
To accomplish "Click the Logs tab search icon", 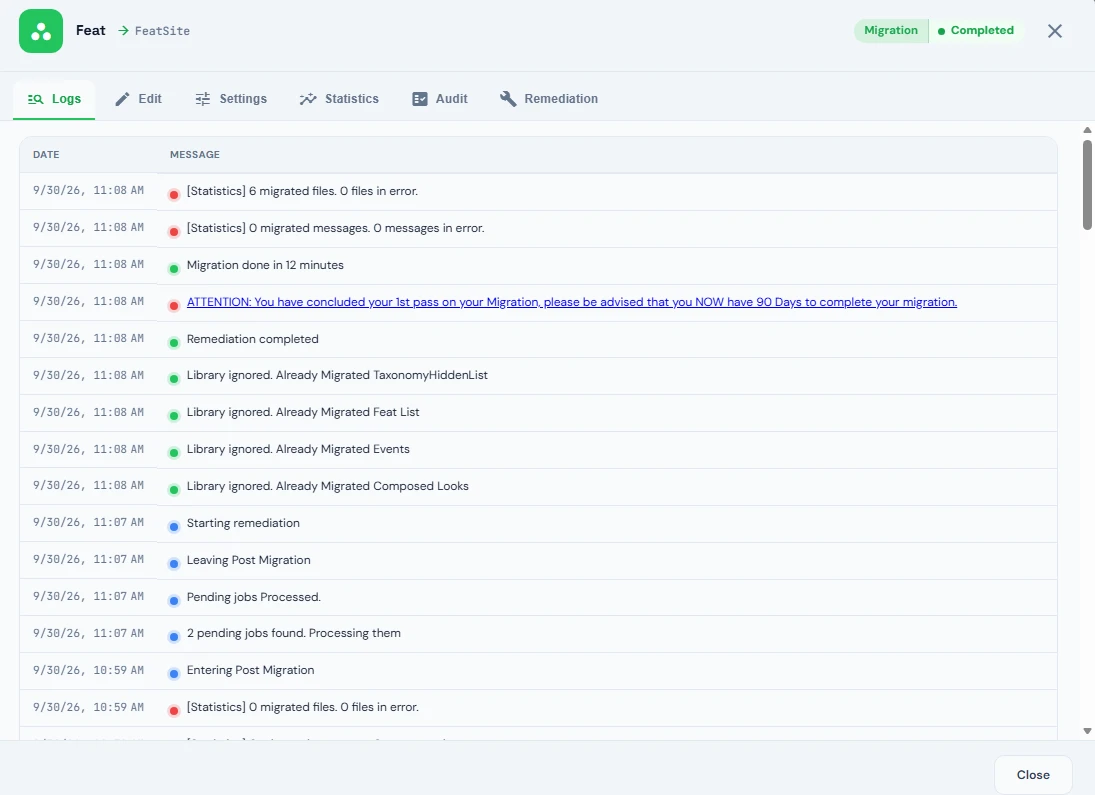I will 36,99.
